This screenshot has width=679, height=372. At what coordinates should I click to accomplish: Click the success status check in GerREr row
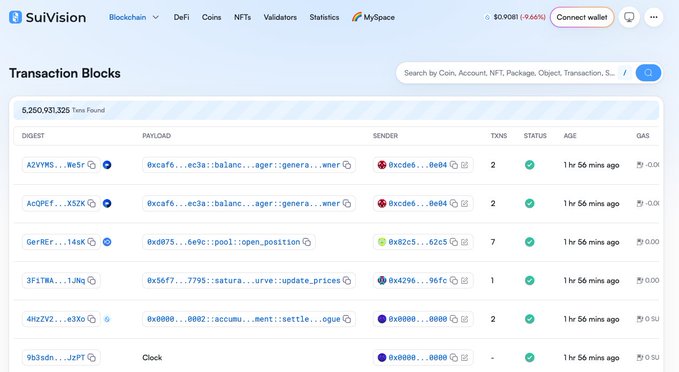pyautogui.click(x=530, y=242)
